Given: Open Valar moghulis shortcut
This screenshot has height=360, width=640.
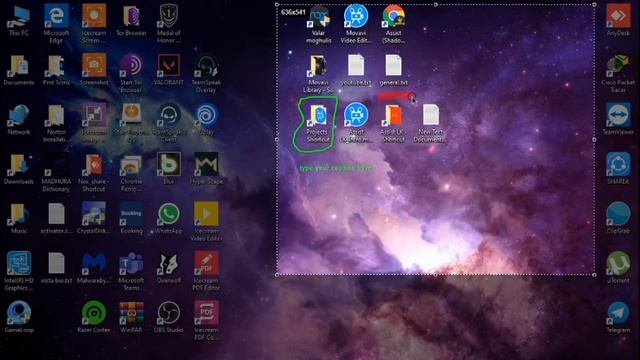Looking at the screenshot, I should click(x=318, y=24).
